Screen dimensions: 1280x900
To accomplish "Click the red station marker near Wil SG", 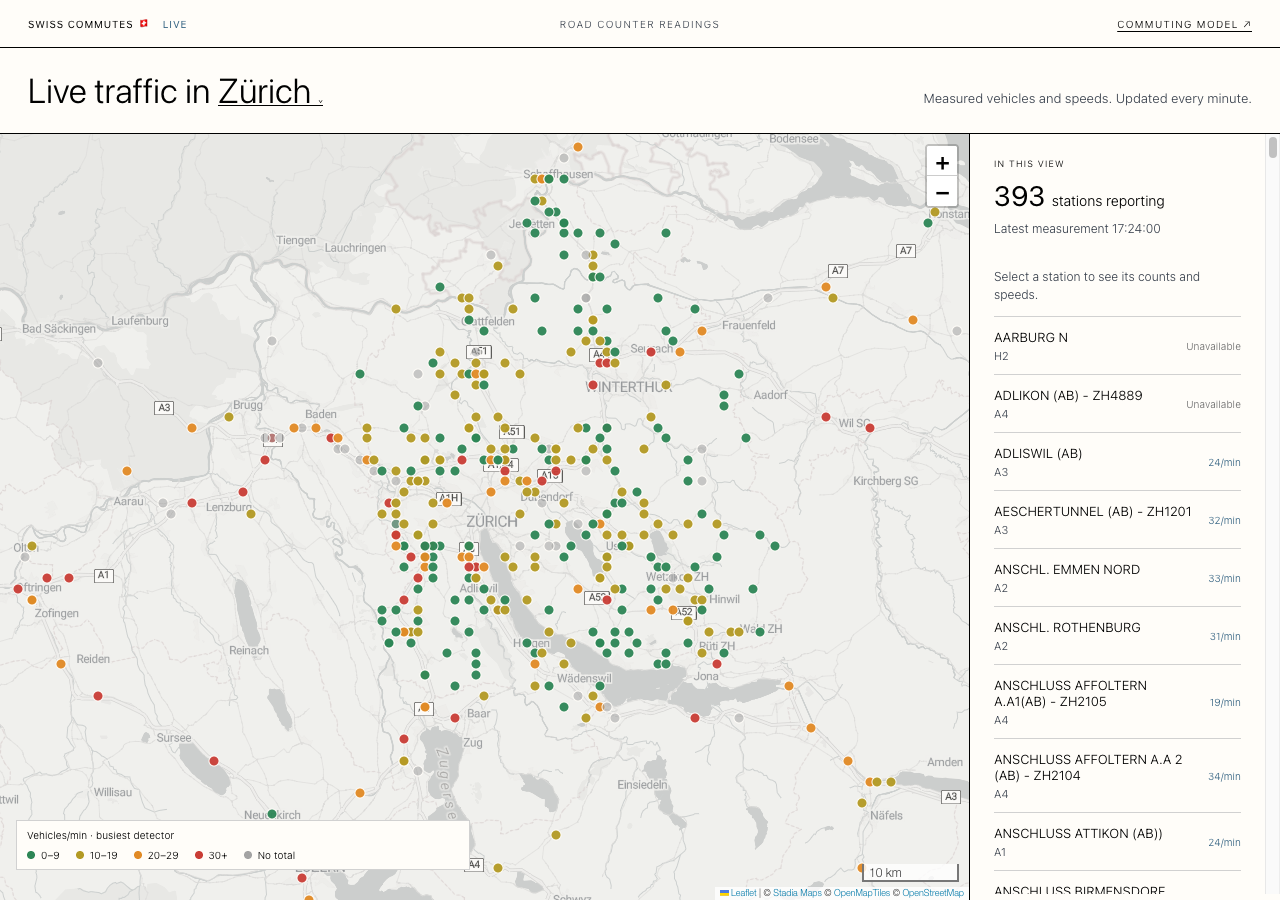I will (x=870, y=428).
